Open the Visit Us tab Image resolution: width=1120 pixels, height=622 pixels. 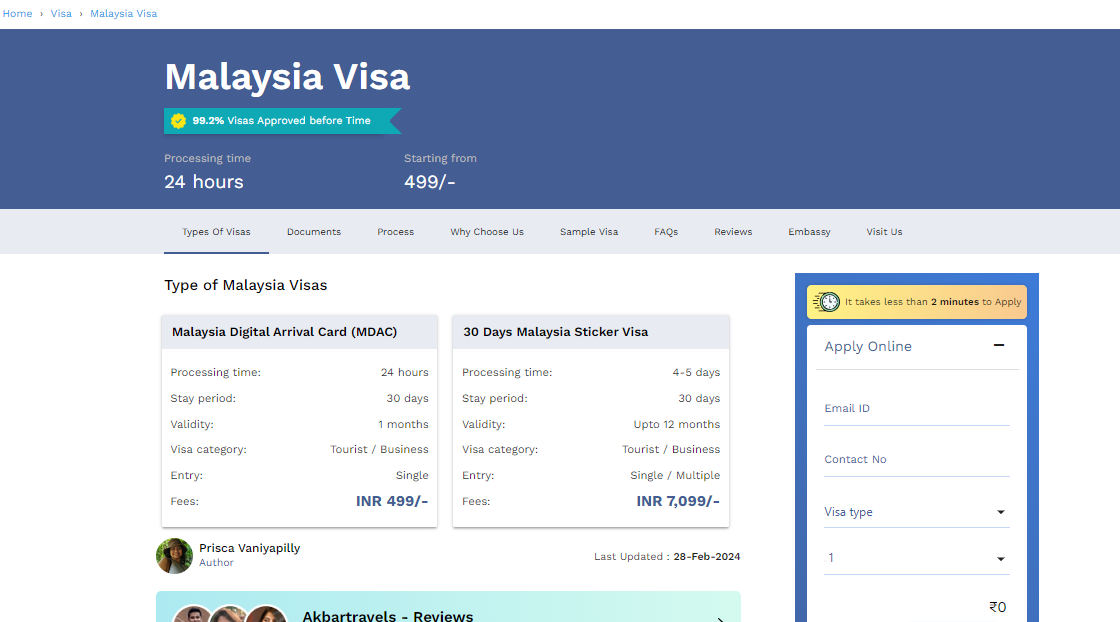884,232
